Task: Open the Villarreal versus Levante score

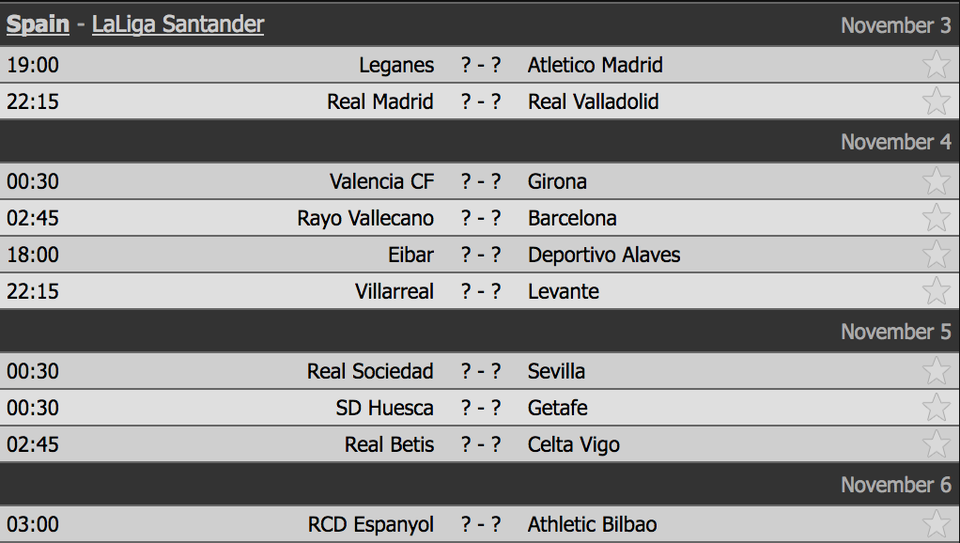Action: pos(481,291)
